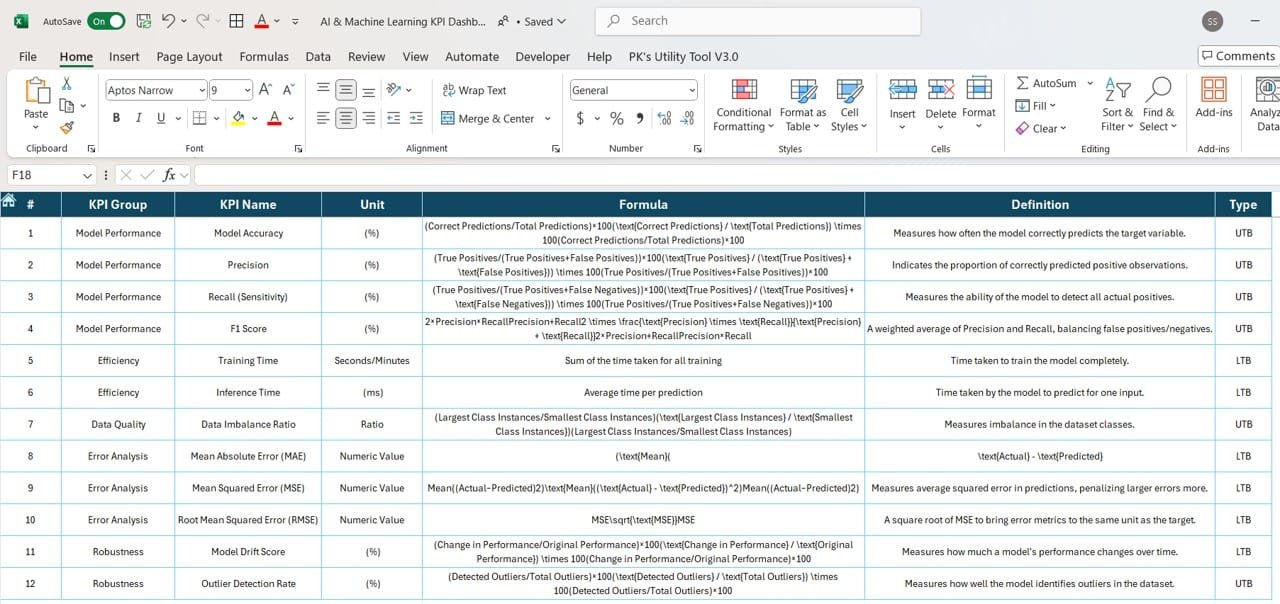Viewport: 1280px width, 604px height.
Task: Click the Merge & Center button
Action: click(488, 118)
